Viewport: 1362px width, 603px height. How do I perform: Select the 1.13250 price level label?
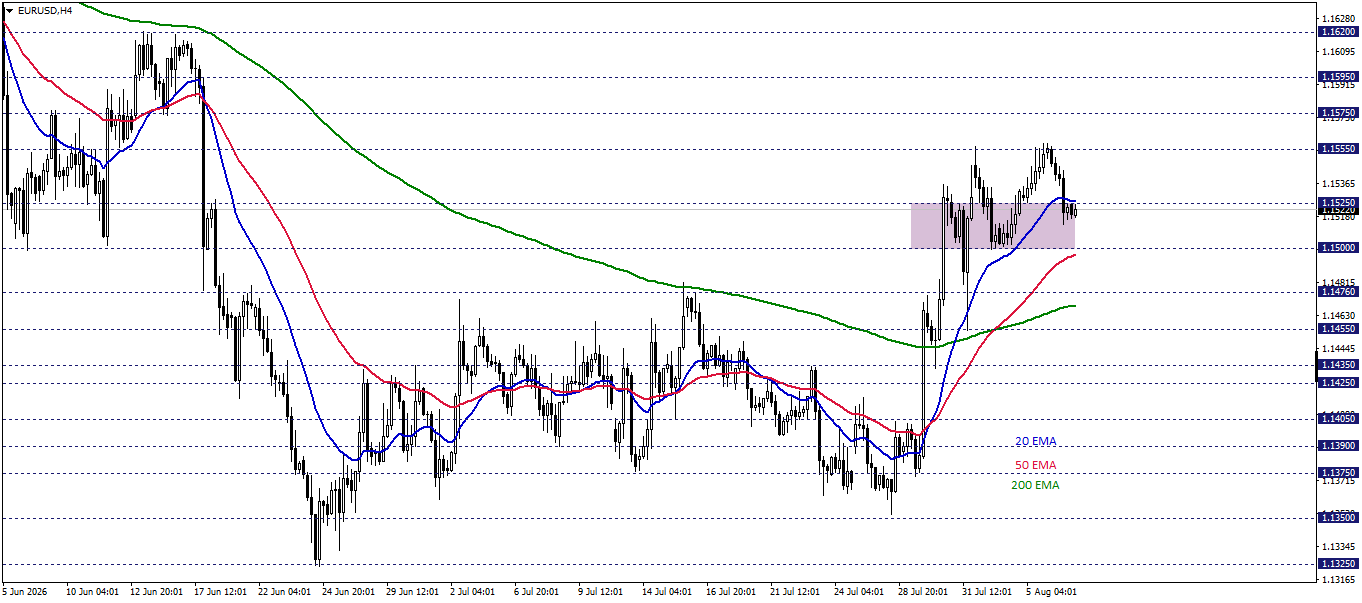[1338, 564]
